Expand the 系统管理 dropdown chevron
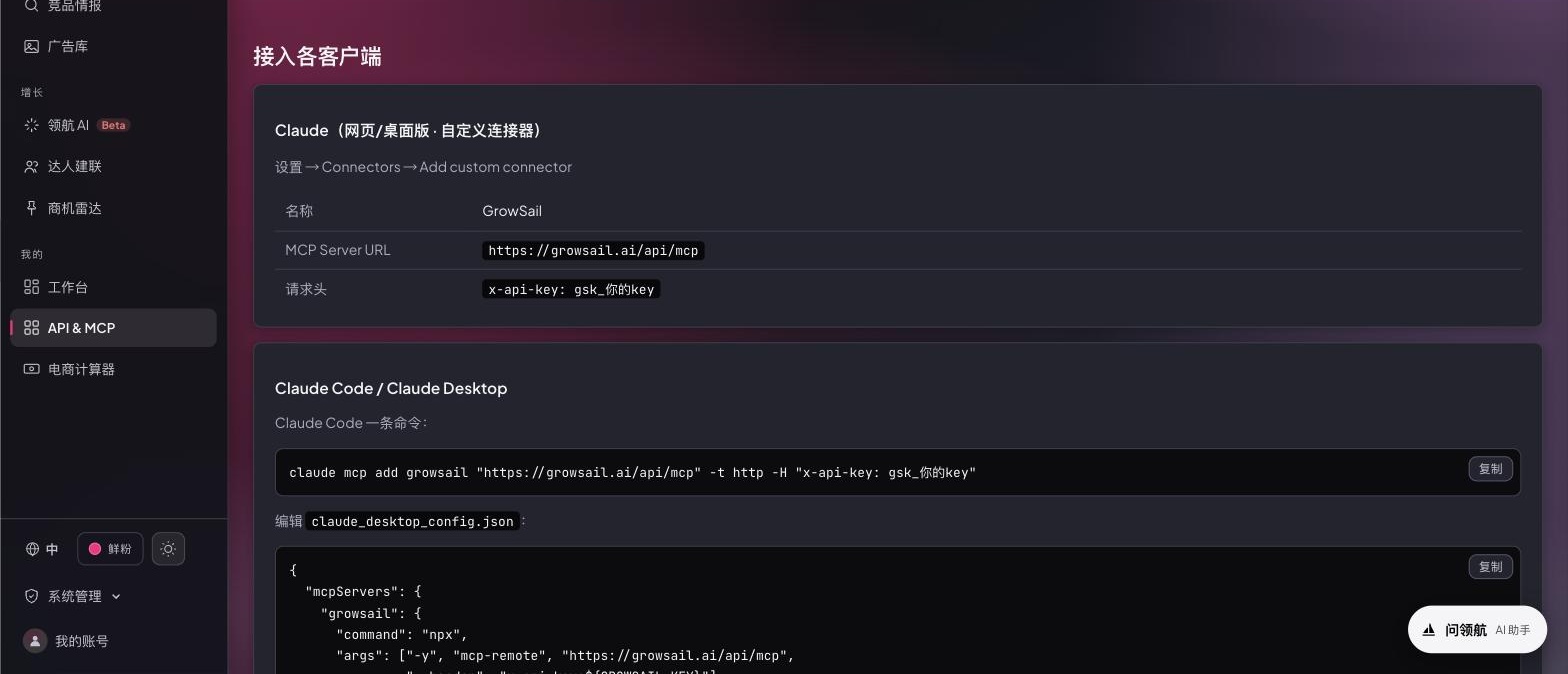1568x674 pixels. 116,596
